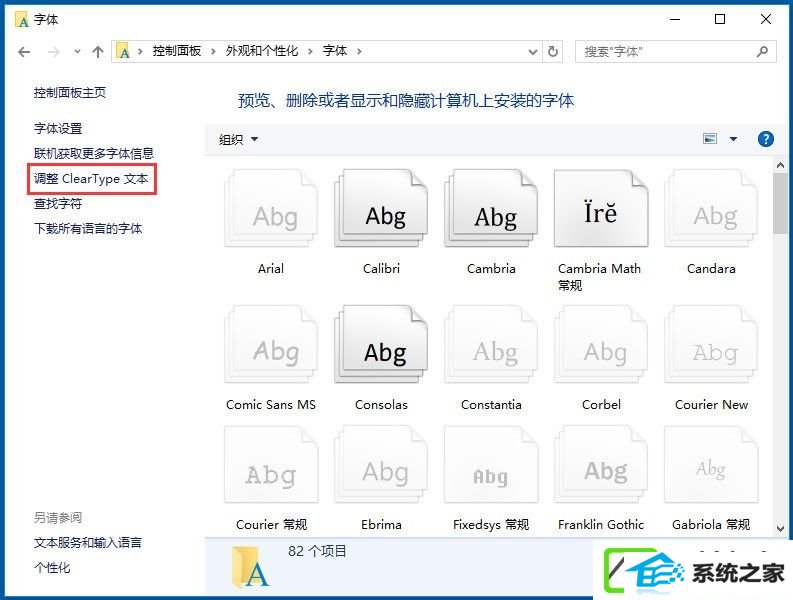Select the Comic Sans MS font icon
793x600 pixels.
[x=271, y=344]
